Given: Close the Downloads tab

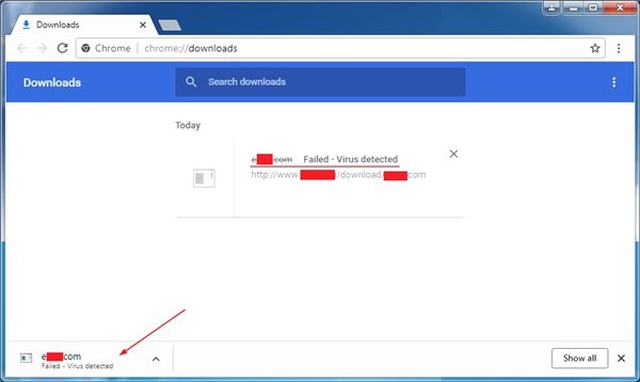Looking at the screenshot, I should 143,25.
